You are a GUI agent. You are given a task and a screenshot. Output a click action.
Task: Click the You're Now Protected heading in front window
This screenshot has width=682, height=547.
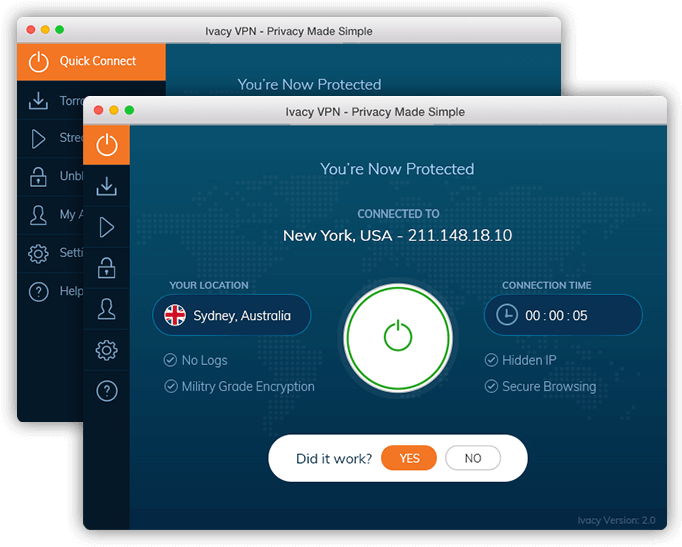point(397,169)
